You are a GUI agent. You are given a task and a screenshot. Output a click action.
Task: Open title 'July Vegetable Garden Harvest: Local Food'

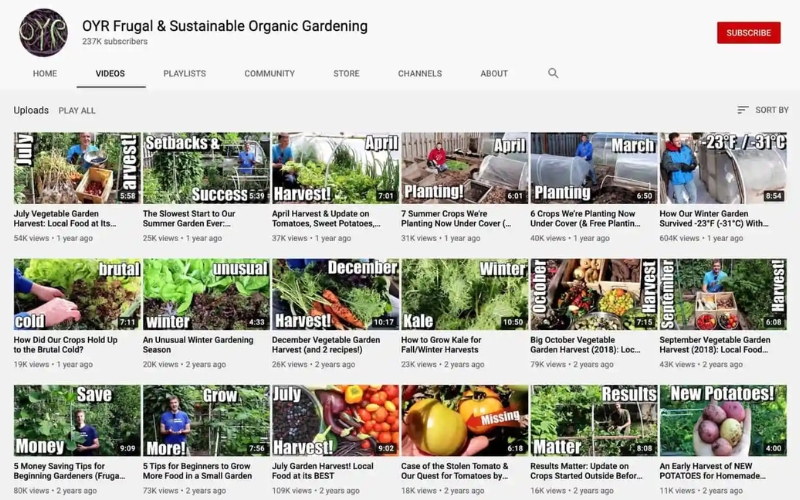click(65, 218)
